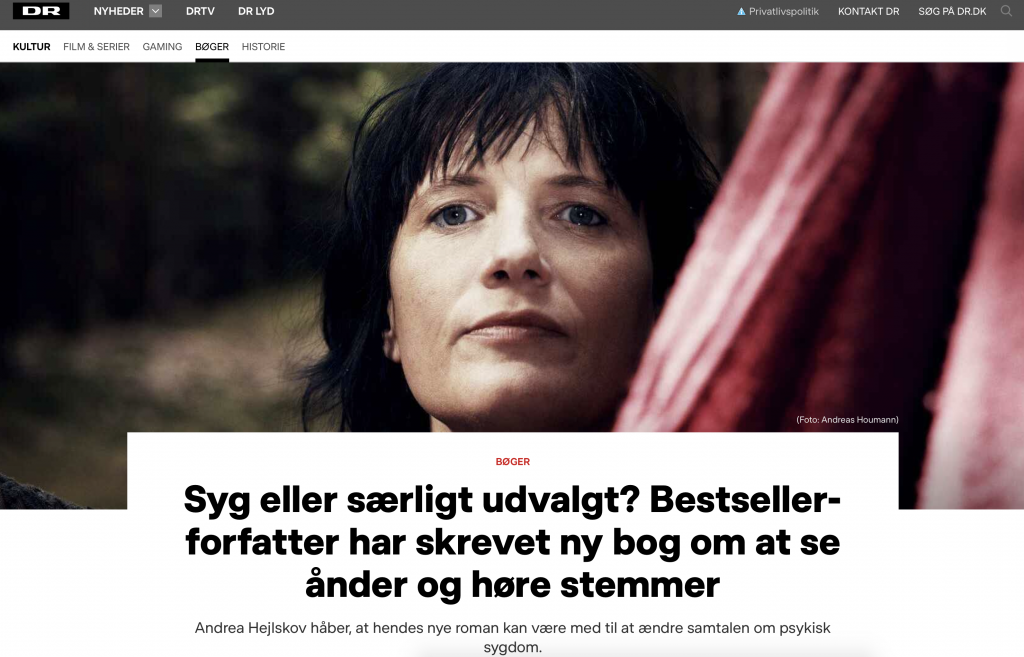
Task: Select the KULTUR section heading
Action: pyautogui.click(x=31, y=46)
